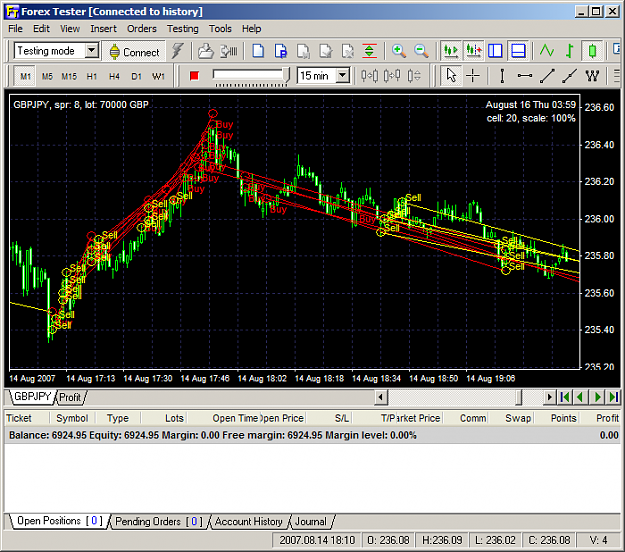The height and width of the screenshot is (552, 625).
Task: Click the grayed-out delete page icon
Action: click(x=348, y=51)
